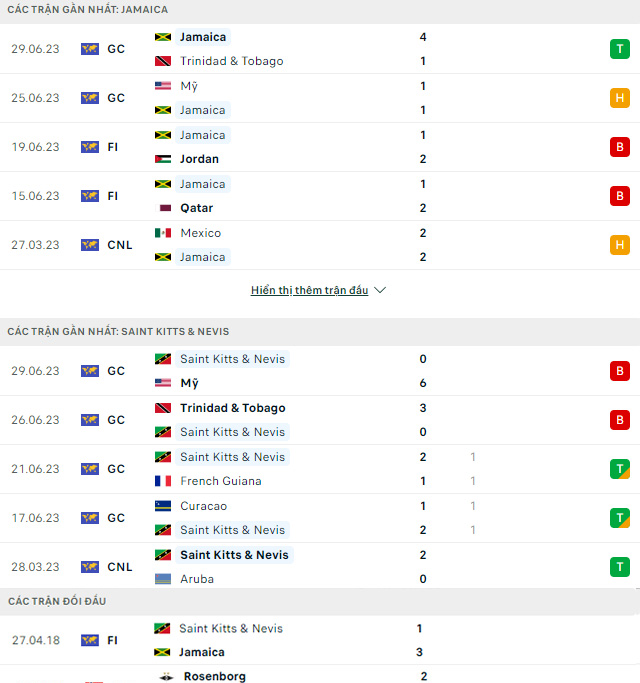Image resolution: width=640 pixels, height=683 pixels.
Task: Click the "Các trận đối đầu" section header
Action: (x=56, y=601)
